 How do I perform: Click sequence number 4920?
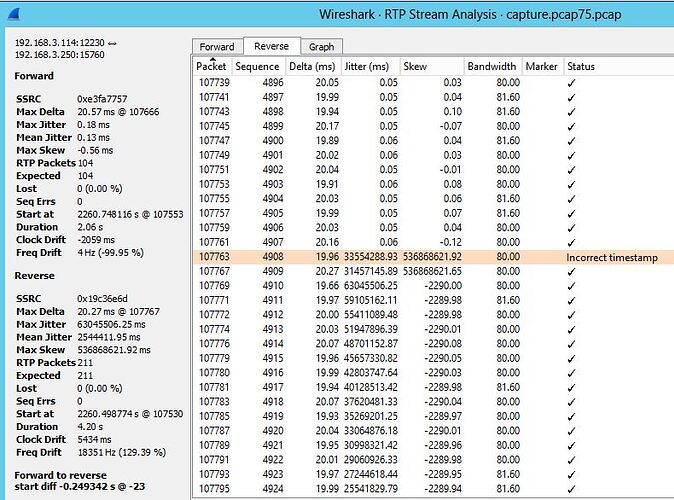coord(273,431)
